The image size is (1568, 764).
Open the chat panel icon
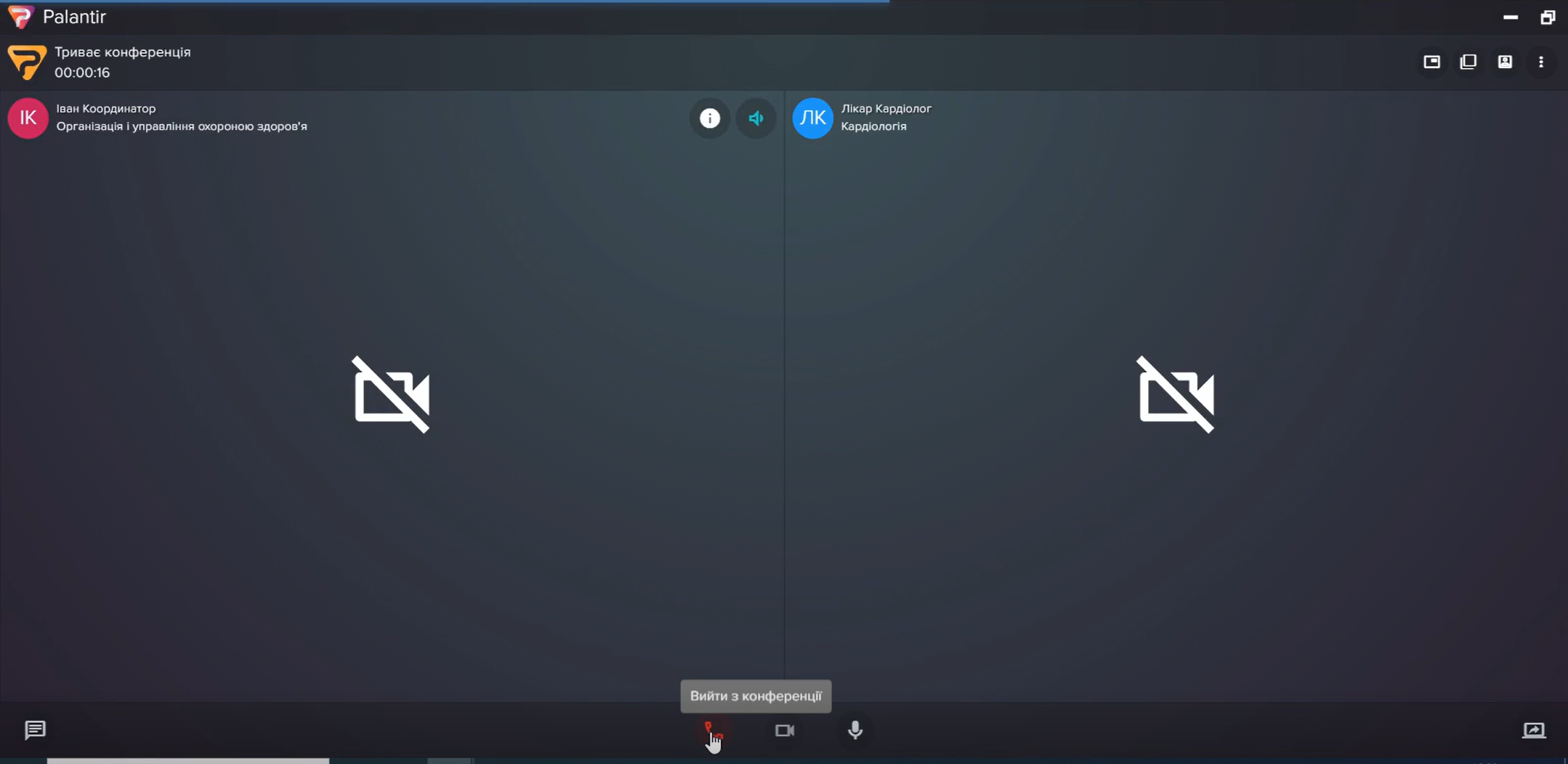[x=35, y=730]
